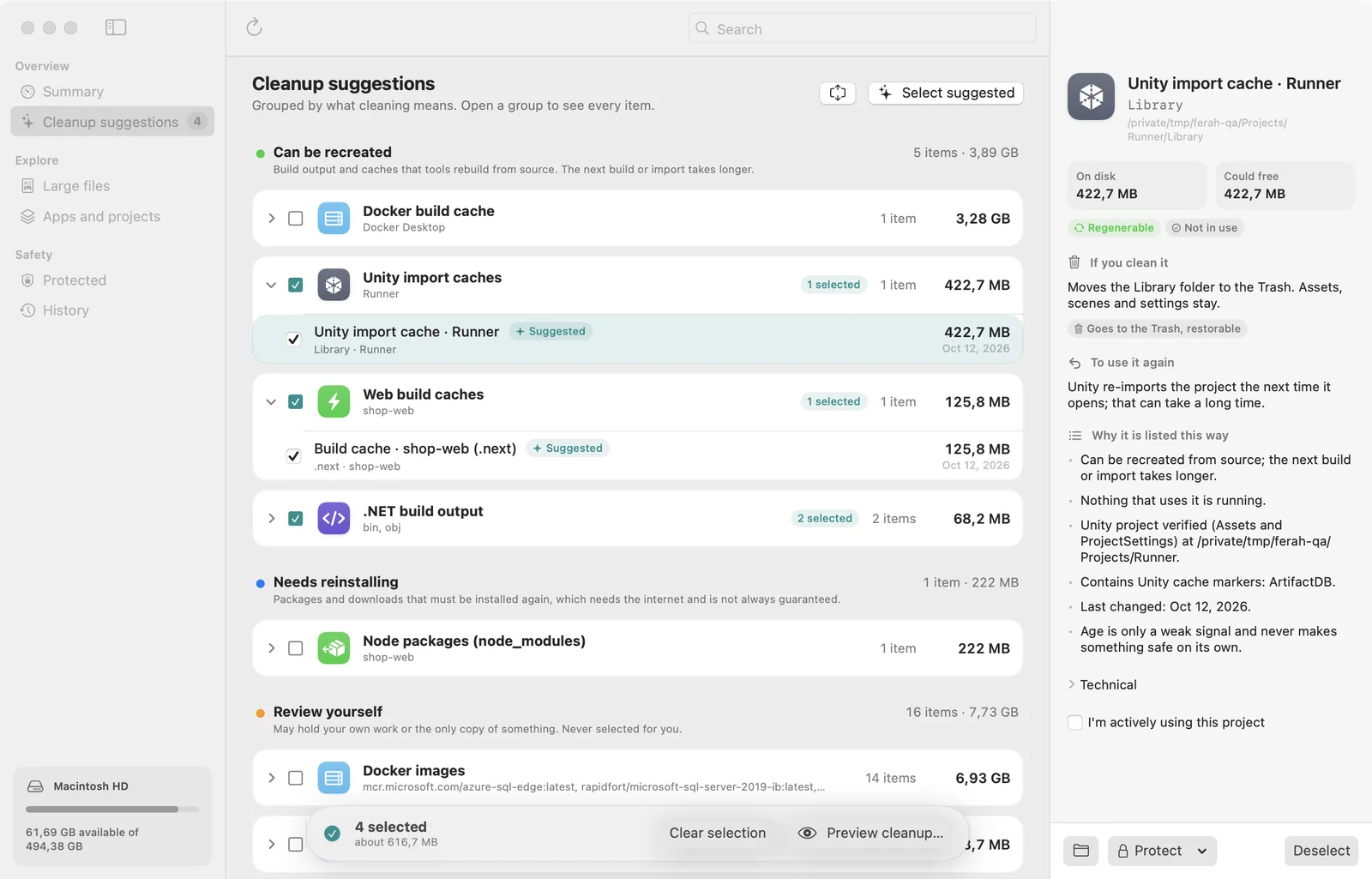The width and height of the screenshot is (1372, 879).
Task: Open the Summary sidebar item
Action: (112, 92)
